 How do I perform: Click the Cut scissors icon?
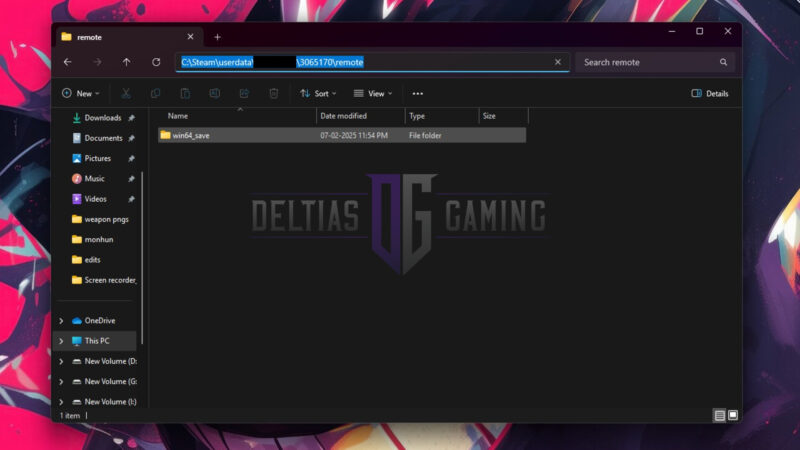point(126,93)
